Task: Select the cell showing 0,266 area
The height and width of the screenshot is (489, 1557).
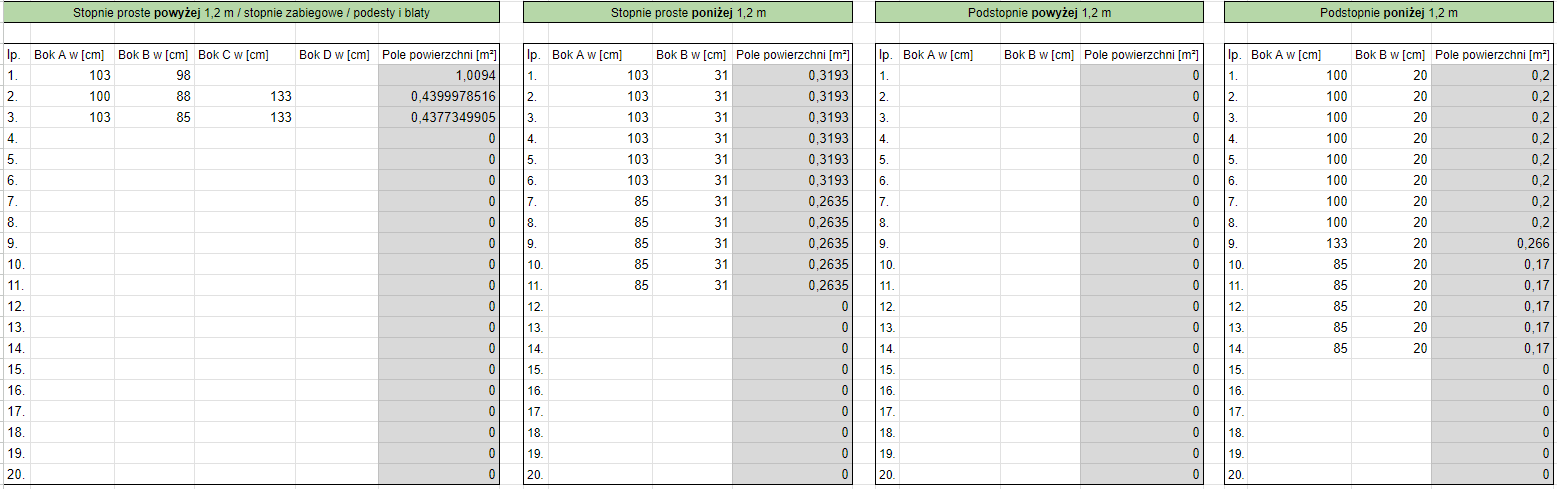Action: point(1491,244)
